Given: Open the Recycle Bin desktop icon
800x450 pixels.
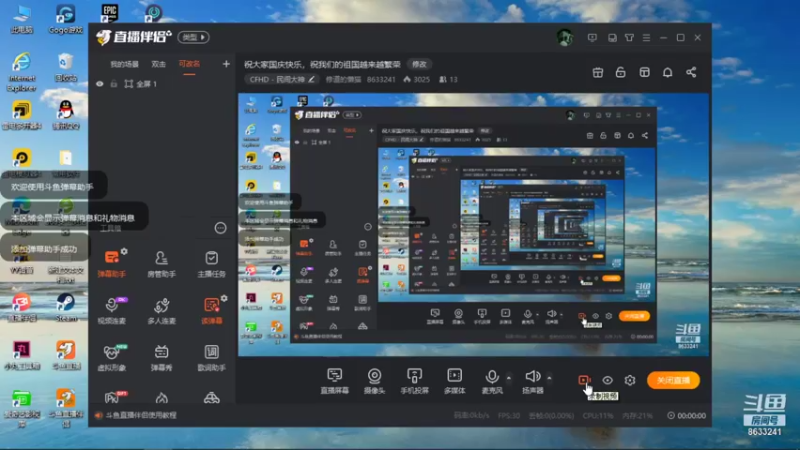Looking at the screenshot, I should [66, 66].
